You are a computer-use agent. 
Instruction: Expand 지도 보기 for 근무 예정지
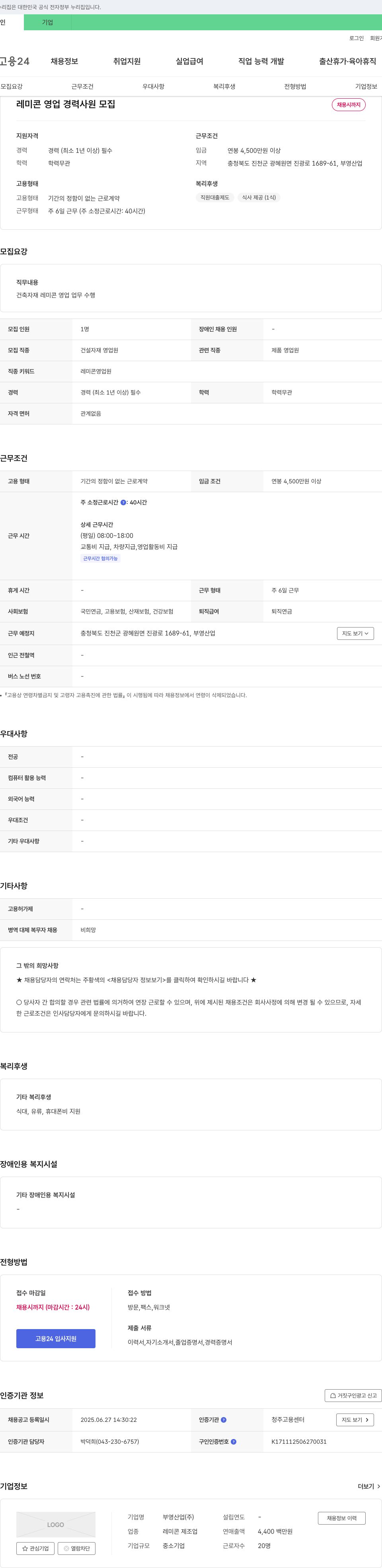(x=355, y=633)
